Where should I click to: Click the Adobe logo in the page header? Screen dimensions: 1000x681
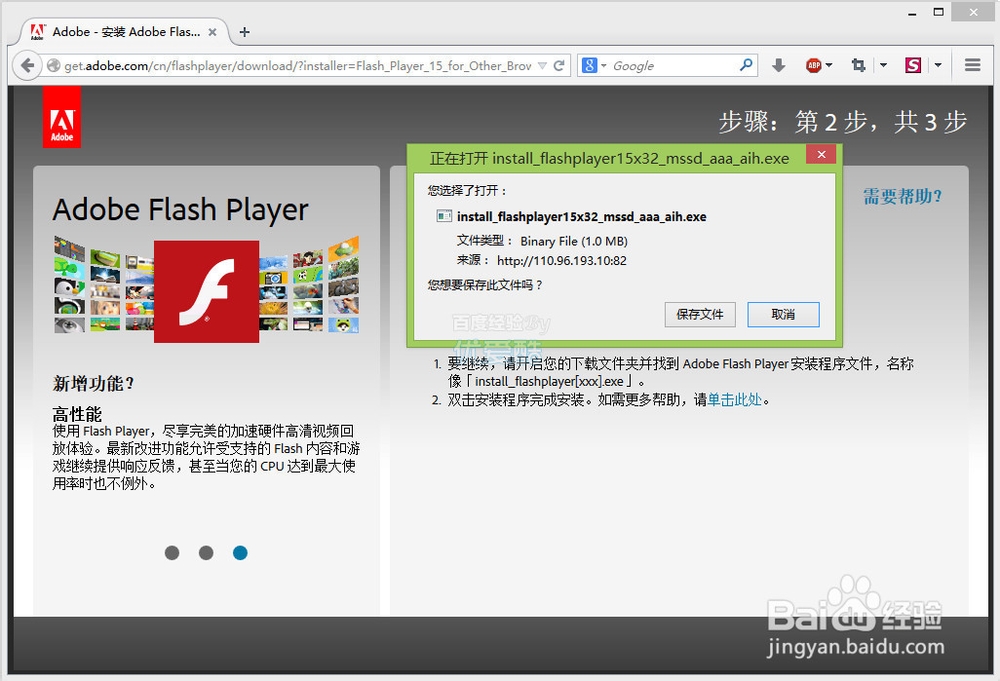click(x=62, y=116)
